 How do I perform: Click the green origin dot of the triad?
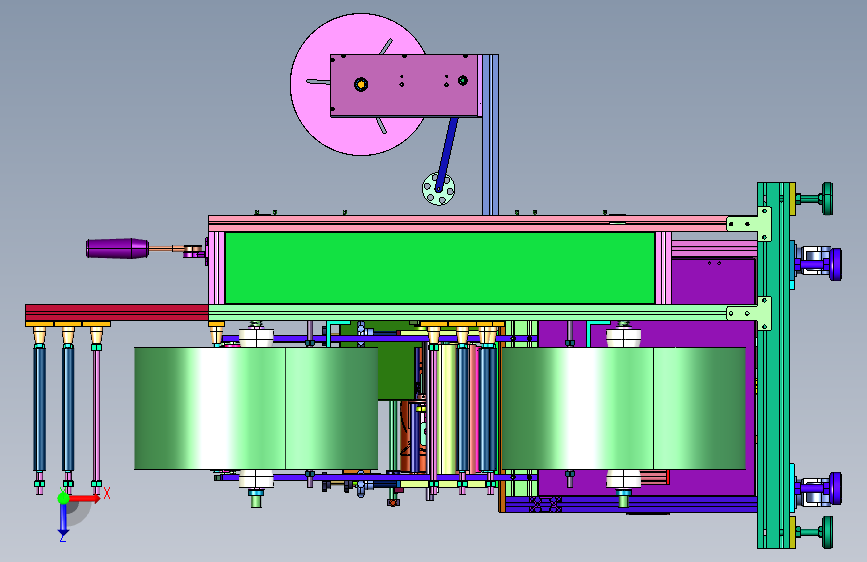[x=63, y=498]
